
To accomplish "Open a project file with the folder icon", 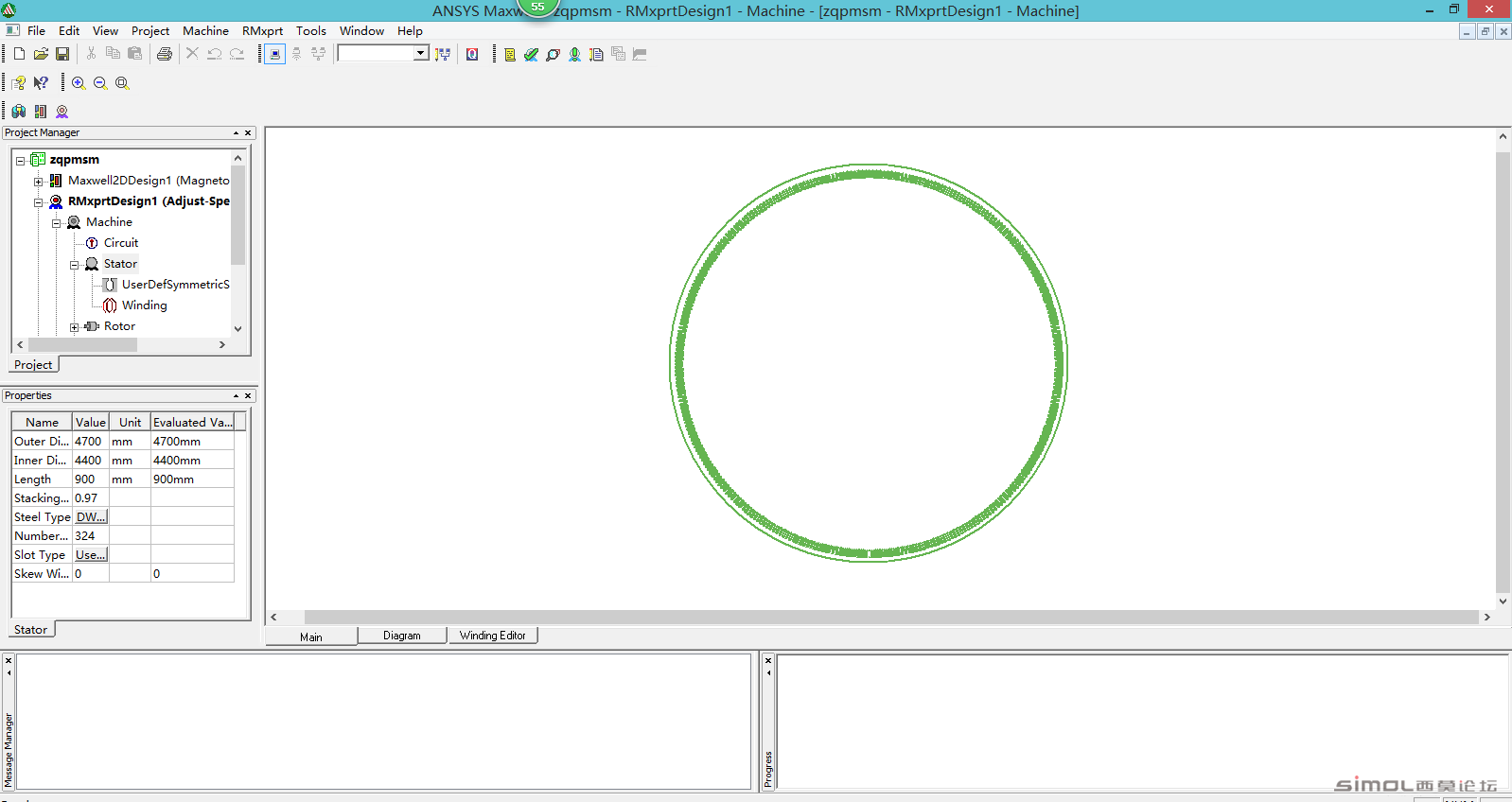I will (41, 54).
